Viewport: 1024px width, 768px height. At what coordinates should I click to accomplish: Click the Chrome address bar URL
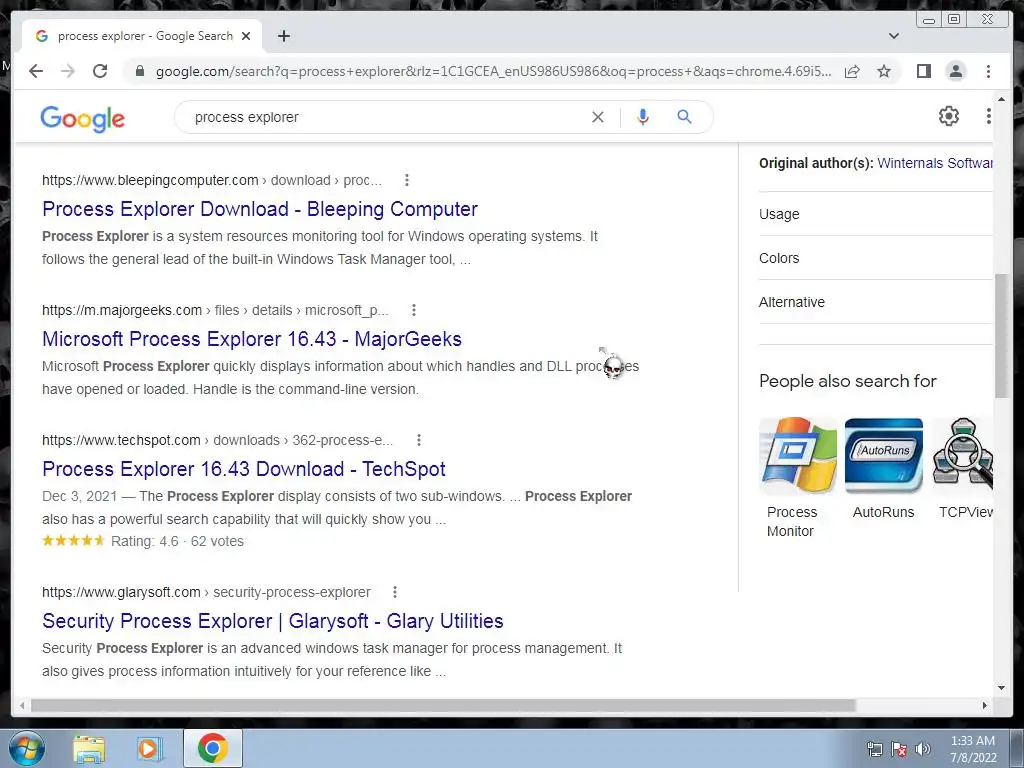coord(493,71)
